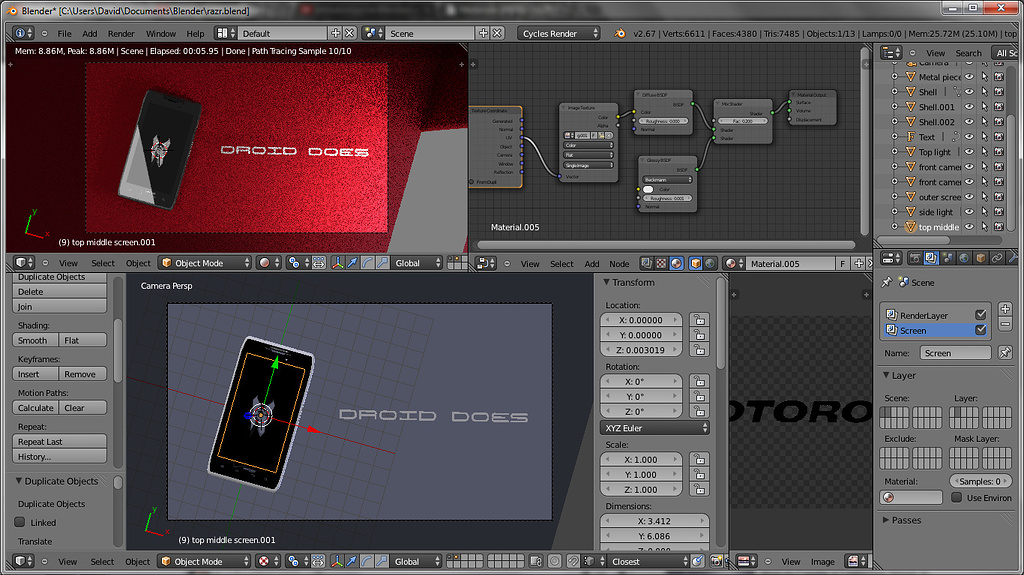Delete the Default screen layout
The image size is (1024, 575).
tap(349, 33)
